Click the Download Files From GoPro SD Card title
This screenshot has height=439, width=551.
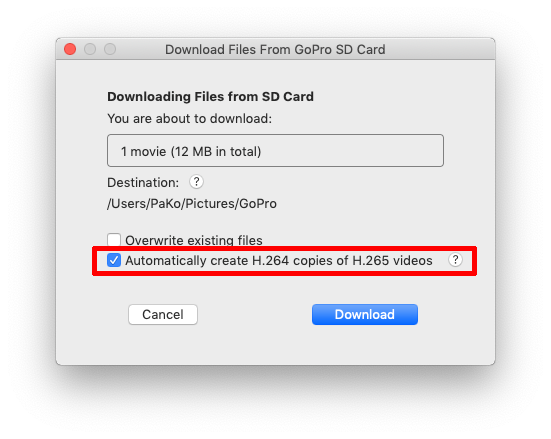coord(275,50)
